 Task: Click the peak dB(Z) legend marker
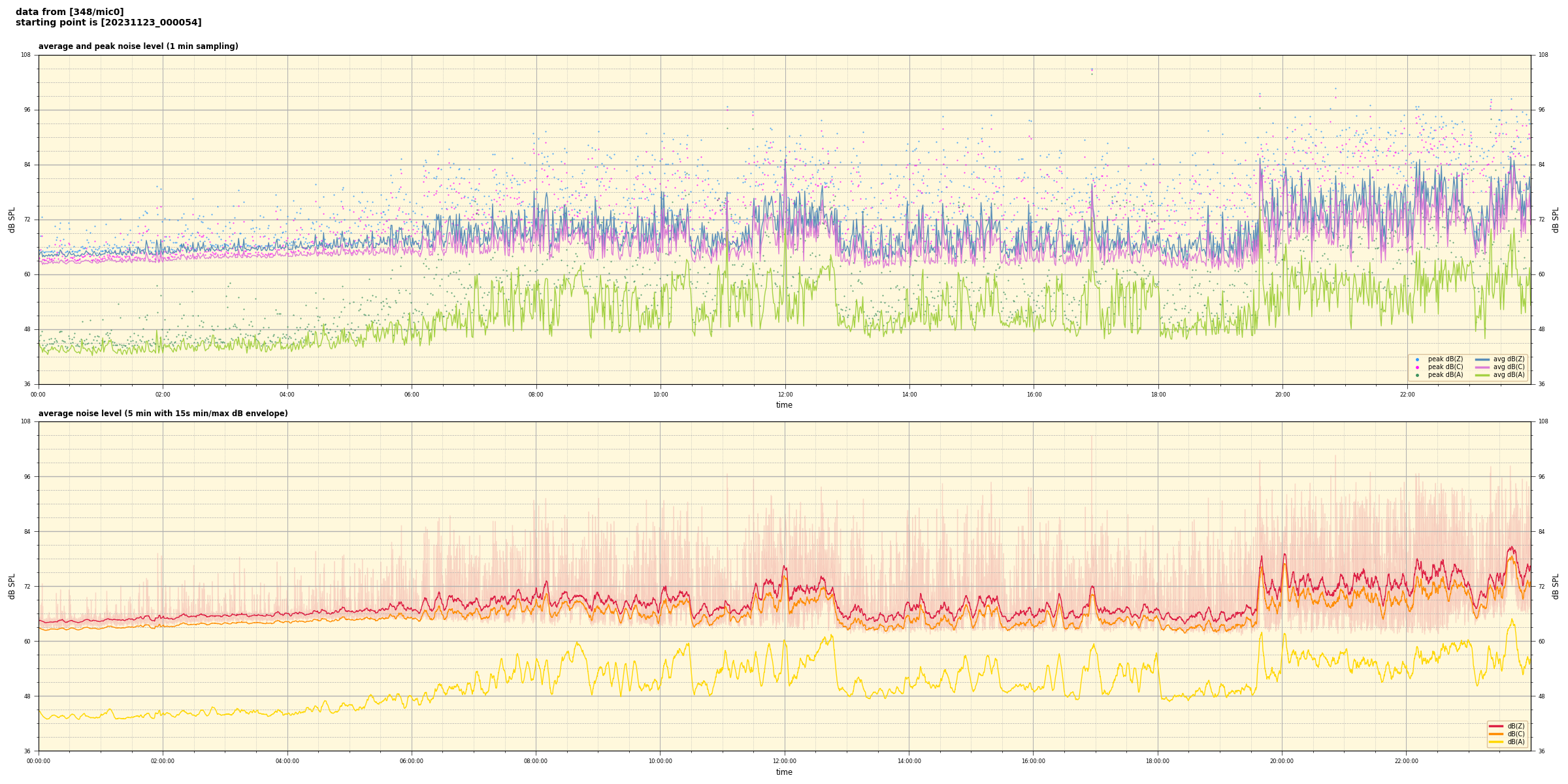click(1417, 359)
